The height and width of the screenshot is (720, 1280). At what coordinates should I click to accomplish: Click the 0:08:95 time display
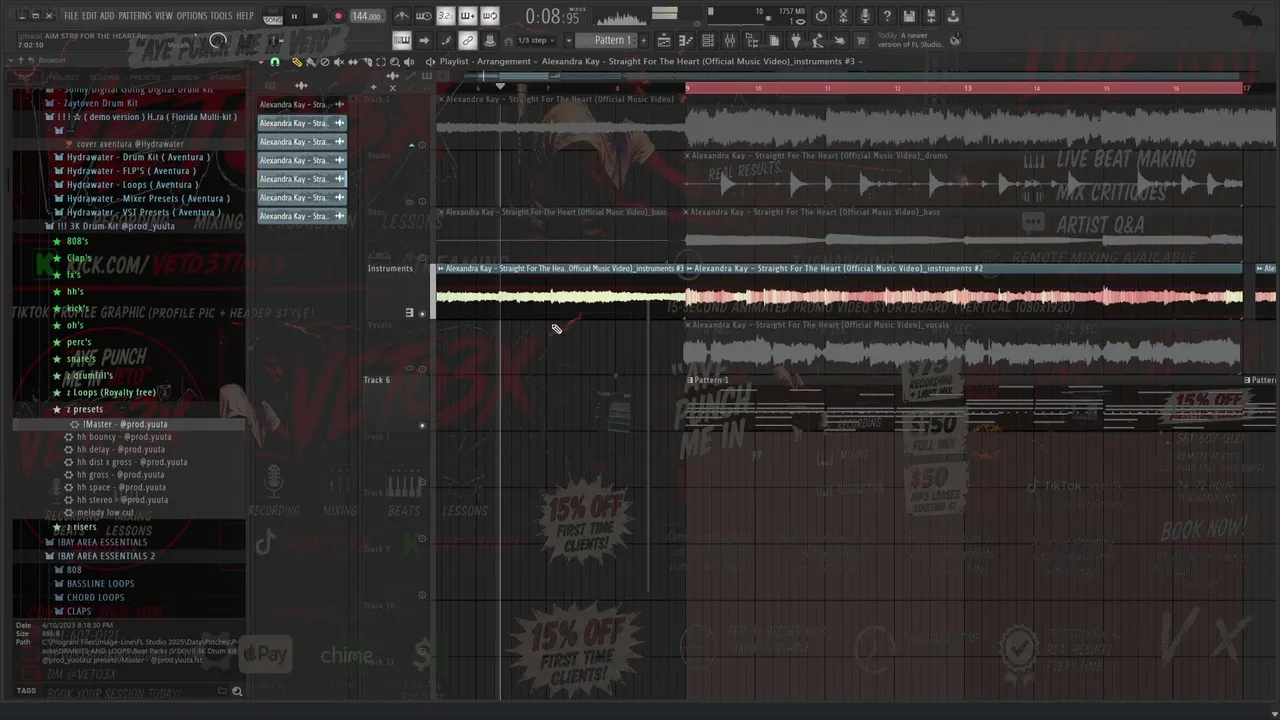click(552, 17)
